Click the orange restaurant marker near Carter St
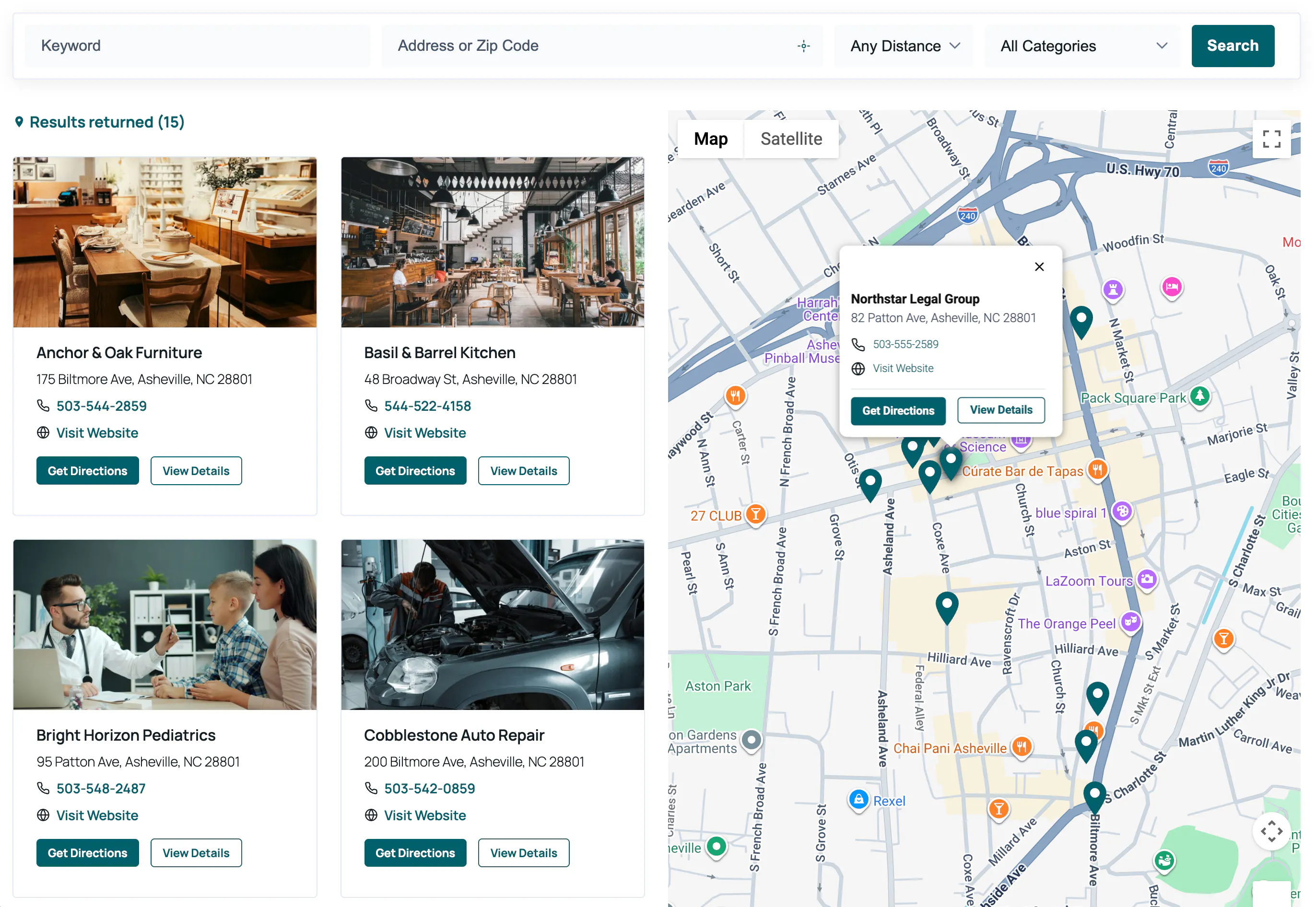1316x907 pixels. pyautogui.click(x=735, y=396)
